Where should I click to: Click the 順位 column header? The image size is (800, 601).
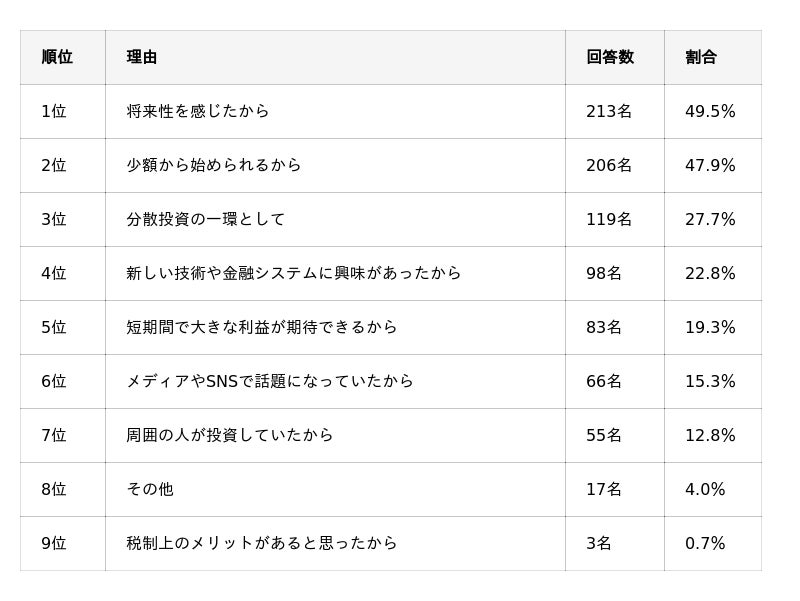(x=57, y=57)
